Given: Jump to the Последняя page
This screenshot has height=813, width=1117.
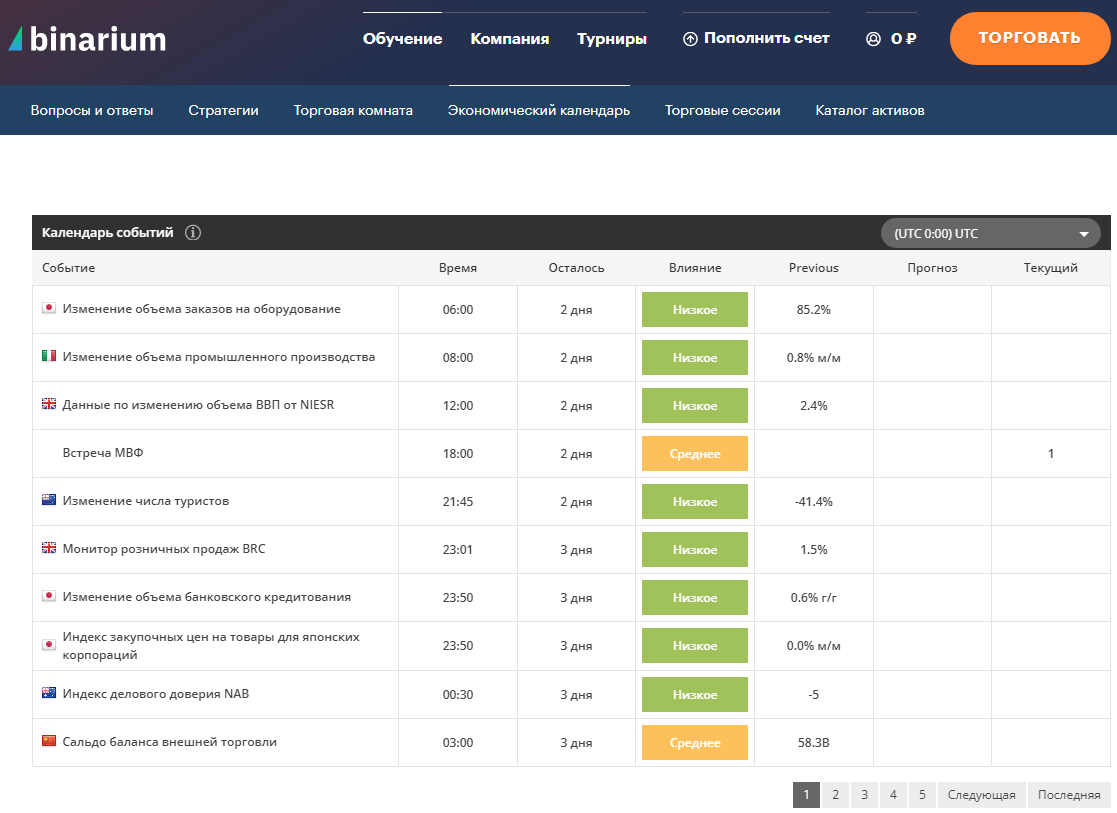Looking at the screenshot, I should coord(1068,795).
